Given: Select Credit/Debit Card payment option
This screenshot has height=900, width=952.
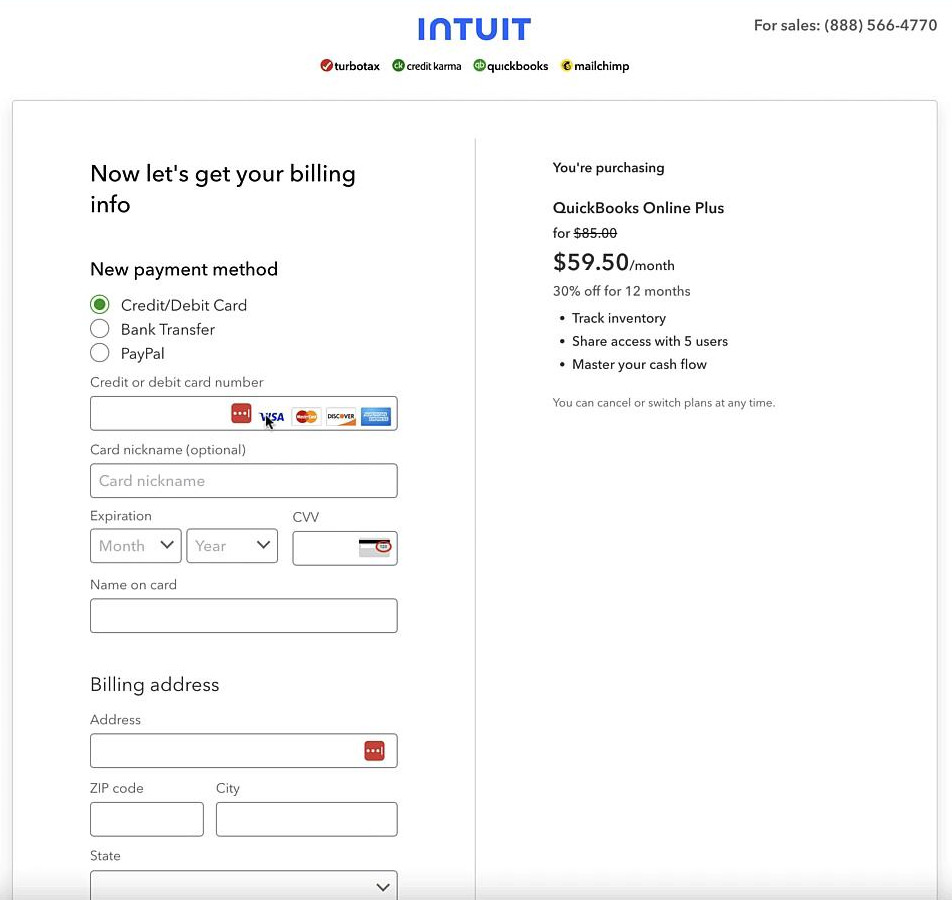Looking at the screenshot, I should pyautogui.click(x=100, y=305).
